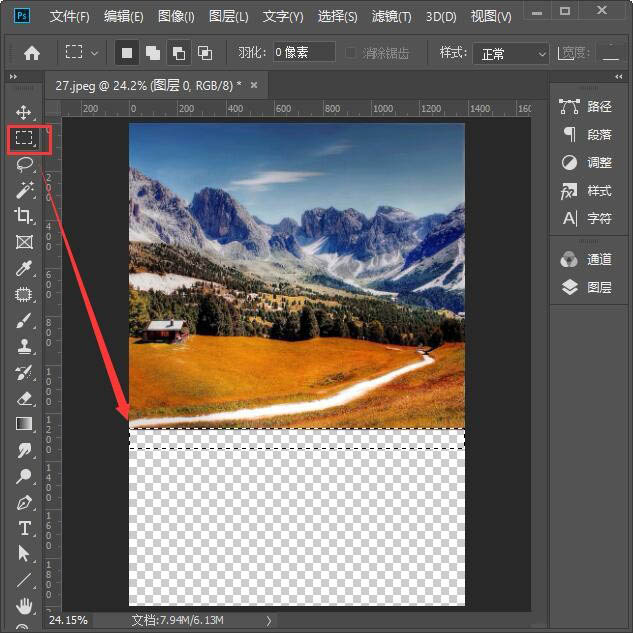Select the Rectangular Marquee tool

(x=24, y=138)
